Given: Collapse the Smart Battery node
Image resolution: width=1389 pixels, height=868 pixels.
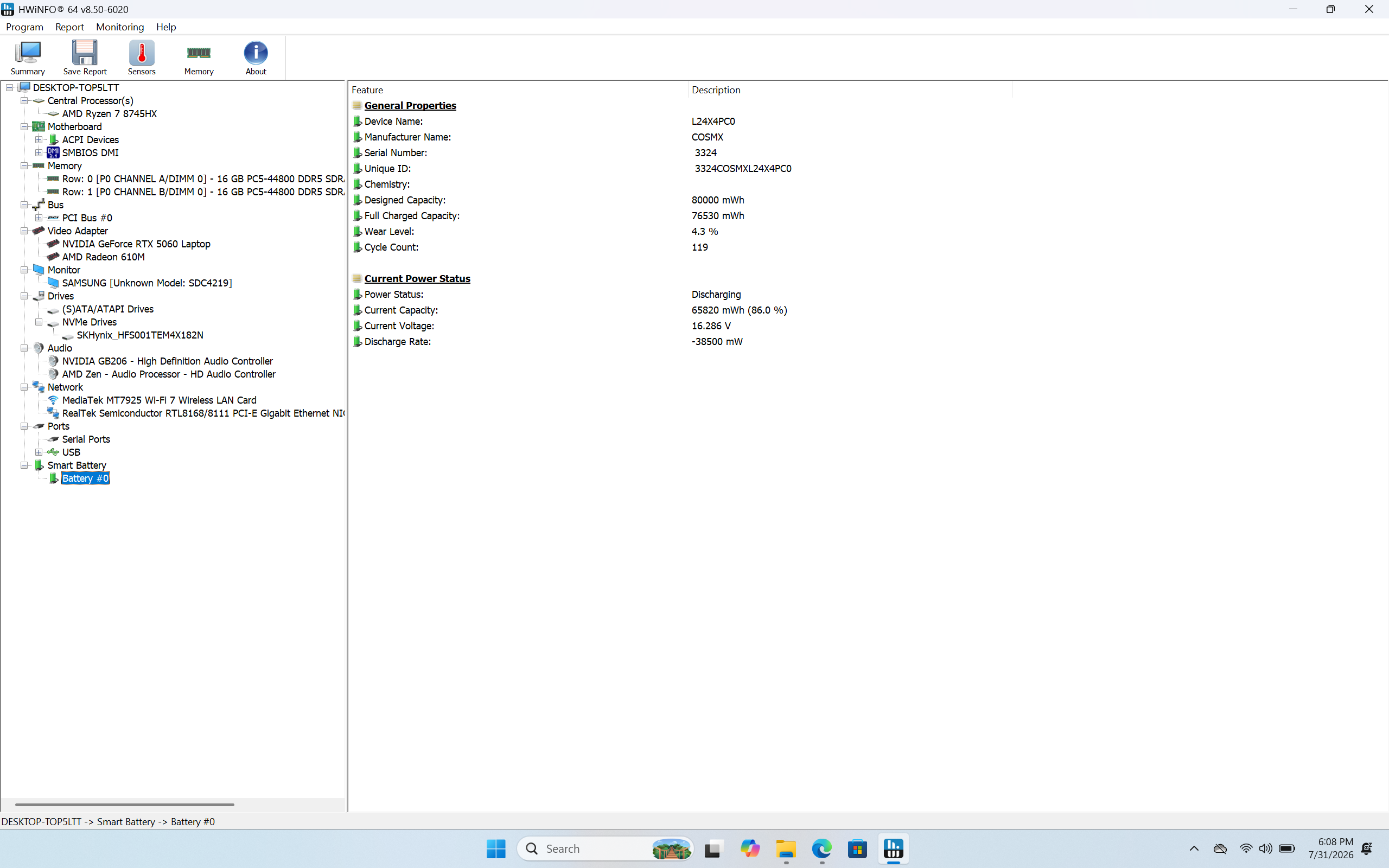Looking at the screenshot, I should click(24, 465).
